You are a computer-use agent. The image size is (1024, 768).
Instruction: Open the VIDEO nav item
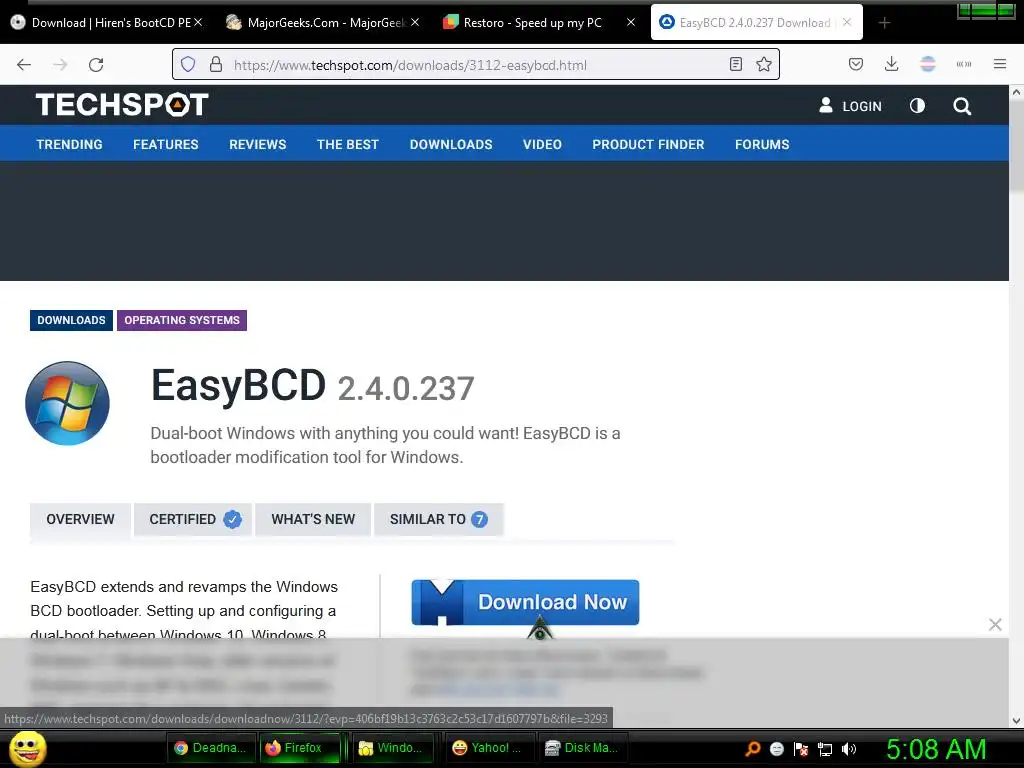542,144
